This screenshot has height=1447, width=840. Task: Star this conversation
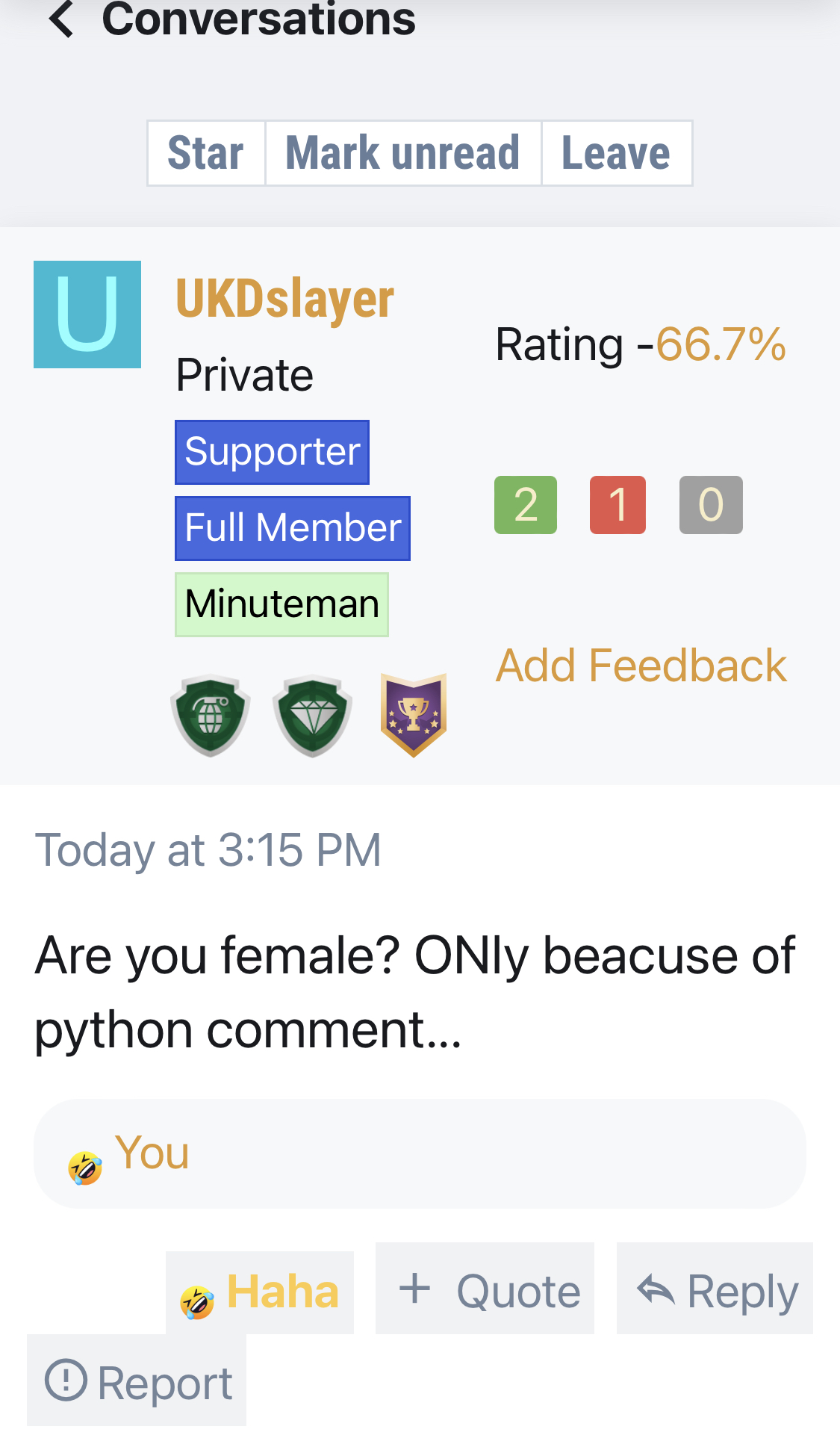point(206,153)
